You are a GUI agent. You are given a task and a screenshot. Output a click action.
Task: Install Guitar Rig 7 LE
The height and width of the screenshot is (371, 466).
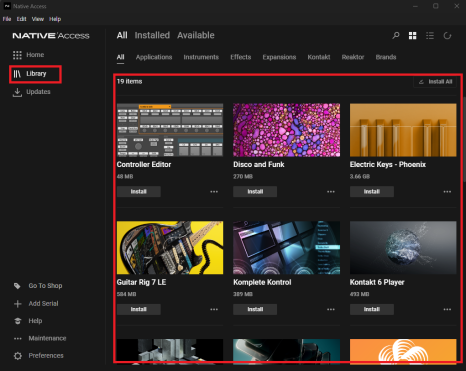pyautogui.click(x=139, y=309)
